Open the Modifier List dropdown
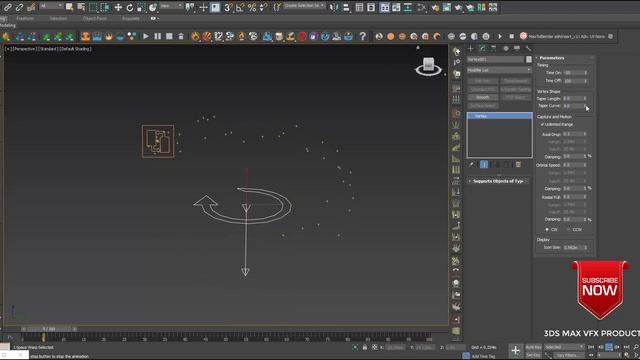Viewport: 640px width, 360px height. point(499,70)
